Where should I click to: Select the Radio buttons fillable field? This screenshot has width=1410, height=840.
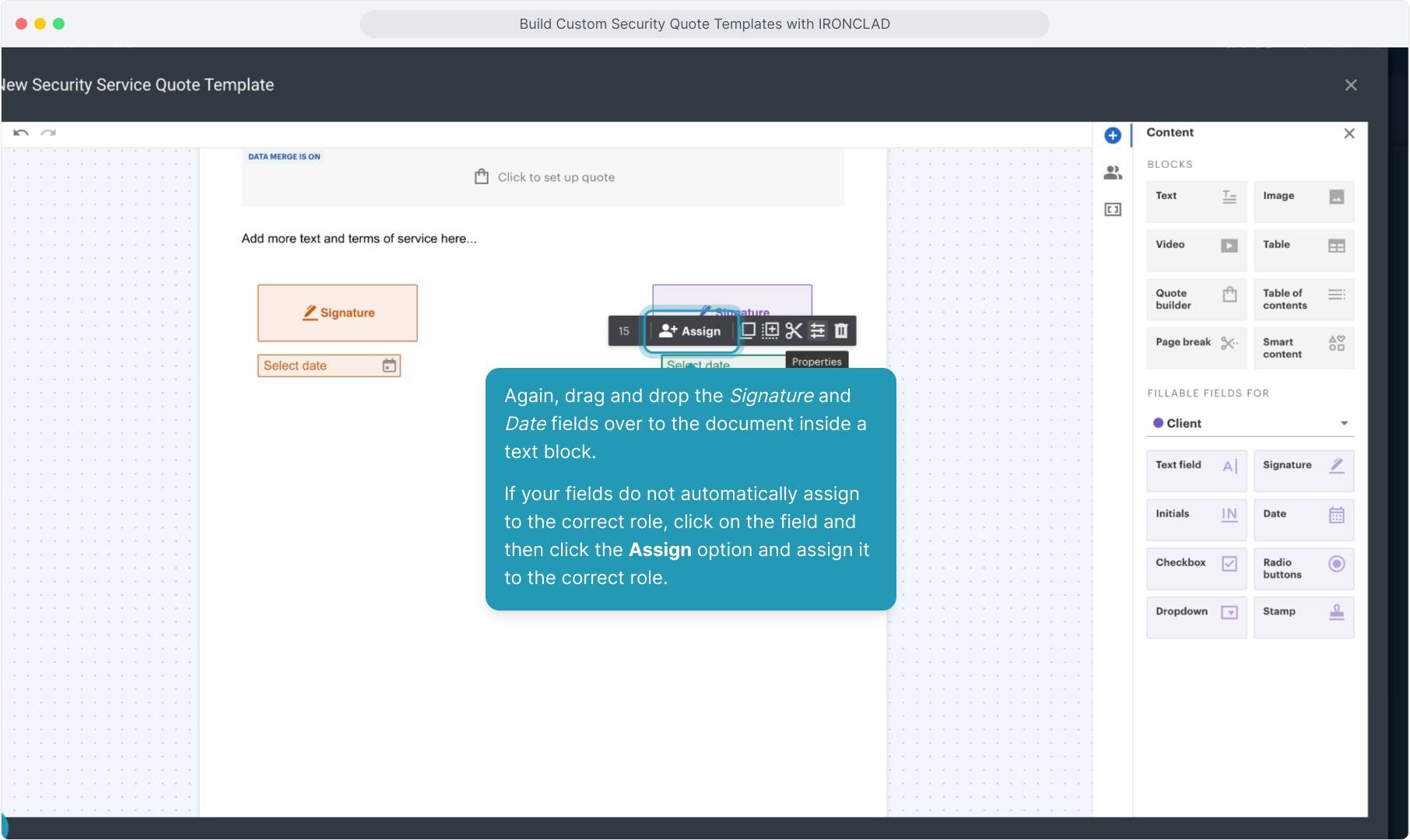click(1303, 569)
